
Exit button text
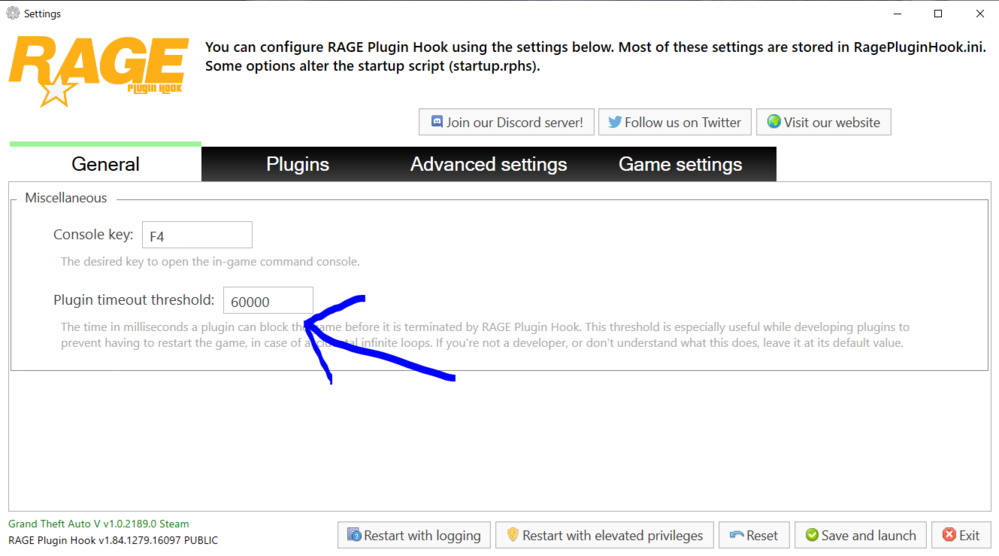969,536
